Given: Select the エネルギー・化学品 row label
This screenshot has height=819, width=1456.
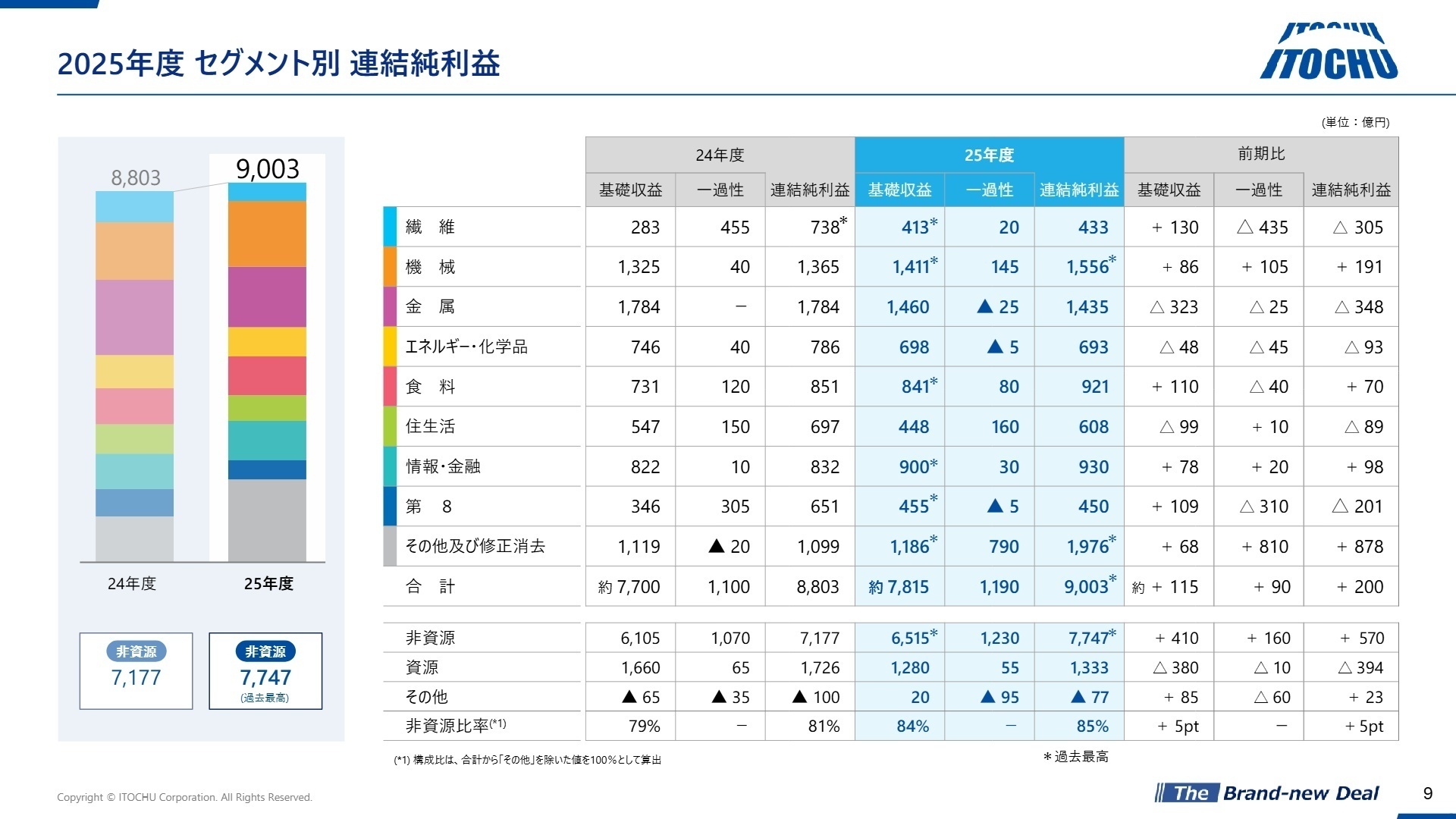Looking at the screenshot, I should point(466,347).
